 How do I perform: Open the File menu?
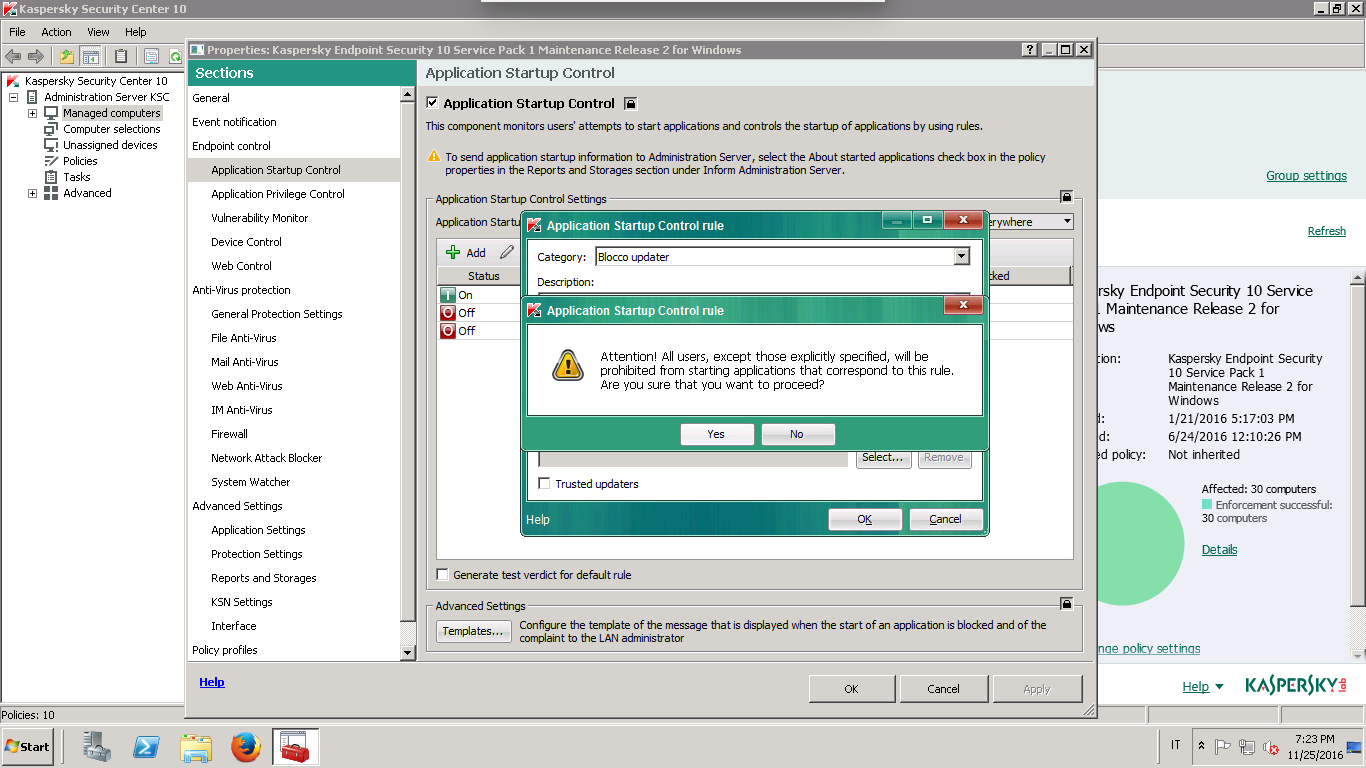point(17,32)
